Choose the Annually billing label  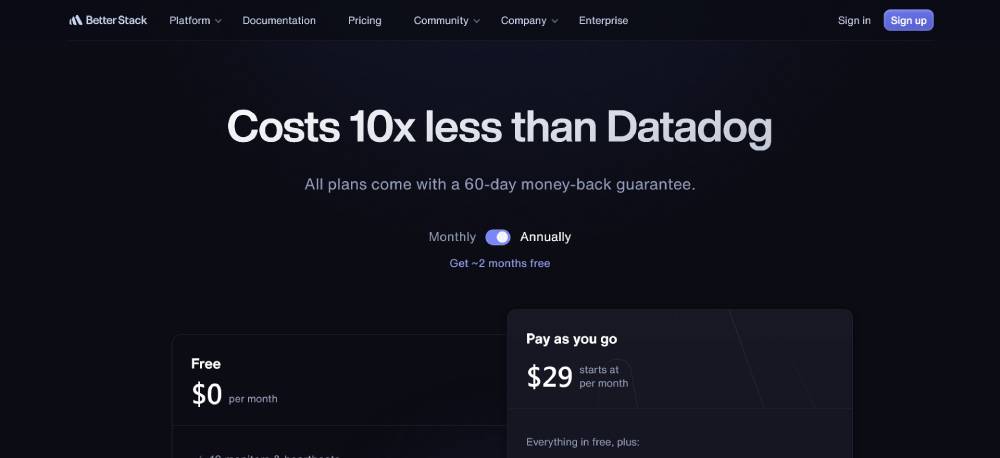[x=545, y=237]
